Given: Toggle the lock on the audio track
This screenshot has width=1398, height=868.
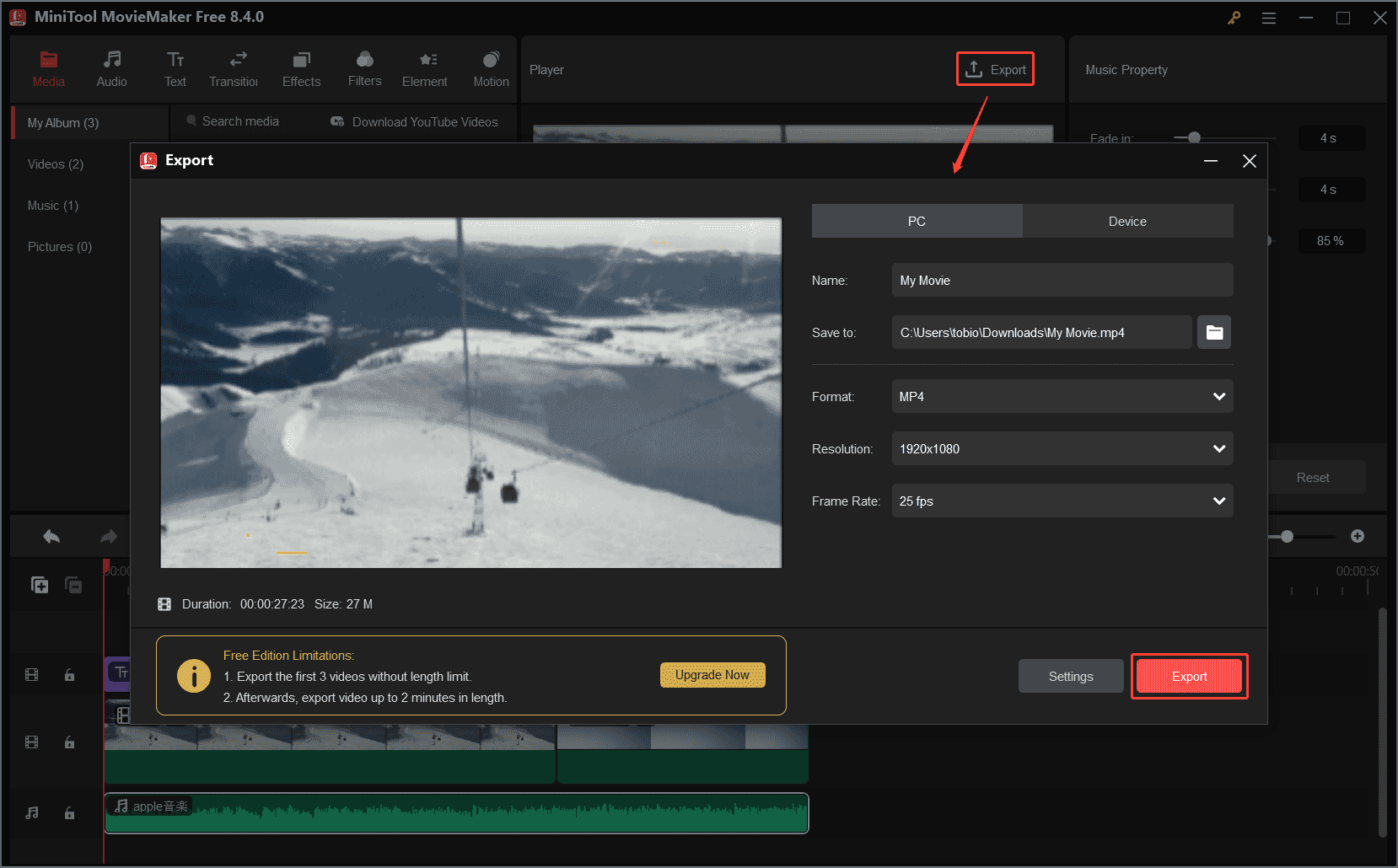Looking at the screenshot, I should tap(69, 813).
